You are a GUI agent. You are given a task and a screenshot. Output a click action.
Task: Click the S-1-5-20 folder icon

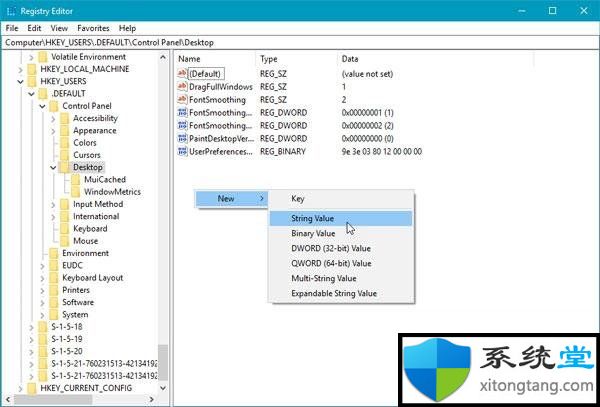pos(43,351)
